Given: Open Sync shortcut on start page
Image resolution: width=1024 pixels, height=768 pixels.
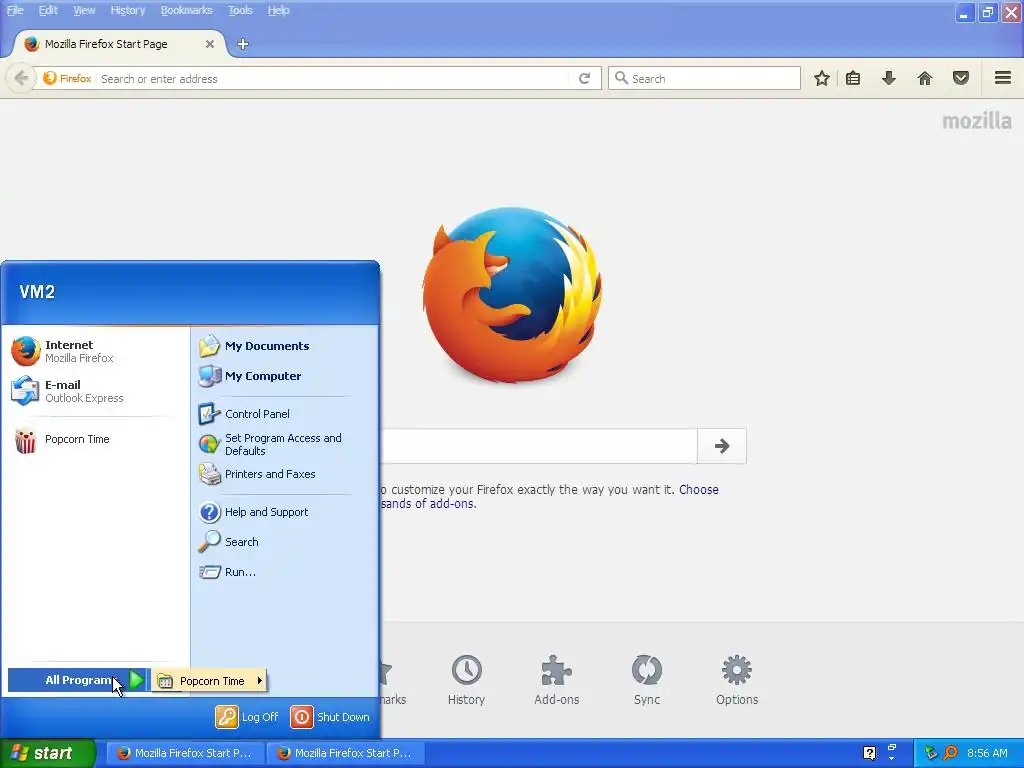Looking at the screenshot, I should pyautogui.click(x=647, y=680).
